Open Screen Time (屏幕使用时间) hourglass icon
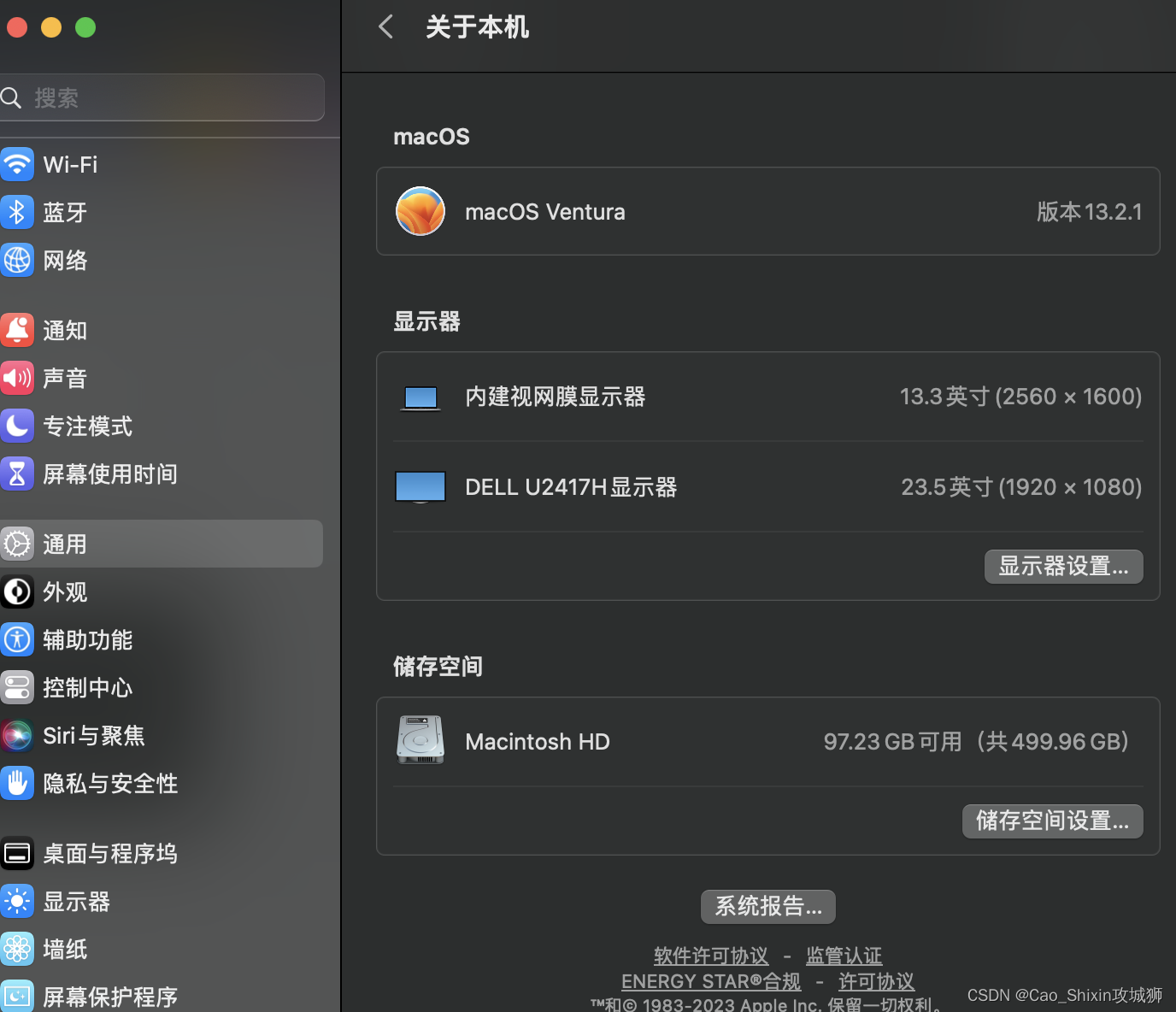The width and height of the screenshot is (1176, 1012). (17, 474)
